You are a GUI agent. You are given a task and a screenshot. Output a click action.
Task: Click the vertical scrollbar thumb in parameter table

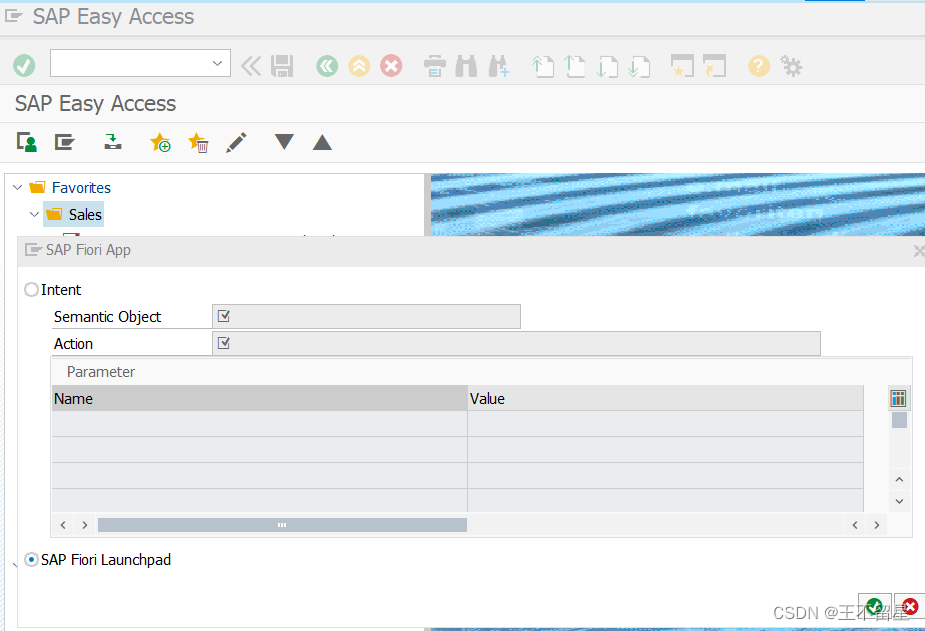point(899,420)
